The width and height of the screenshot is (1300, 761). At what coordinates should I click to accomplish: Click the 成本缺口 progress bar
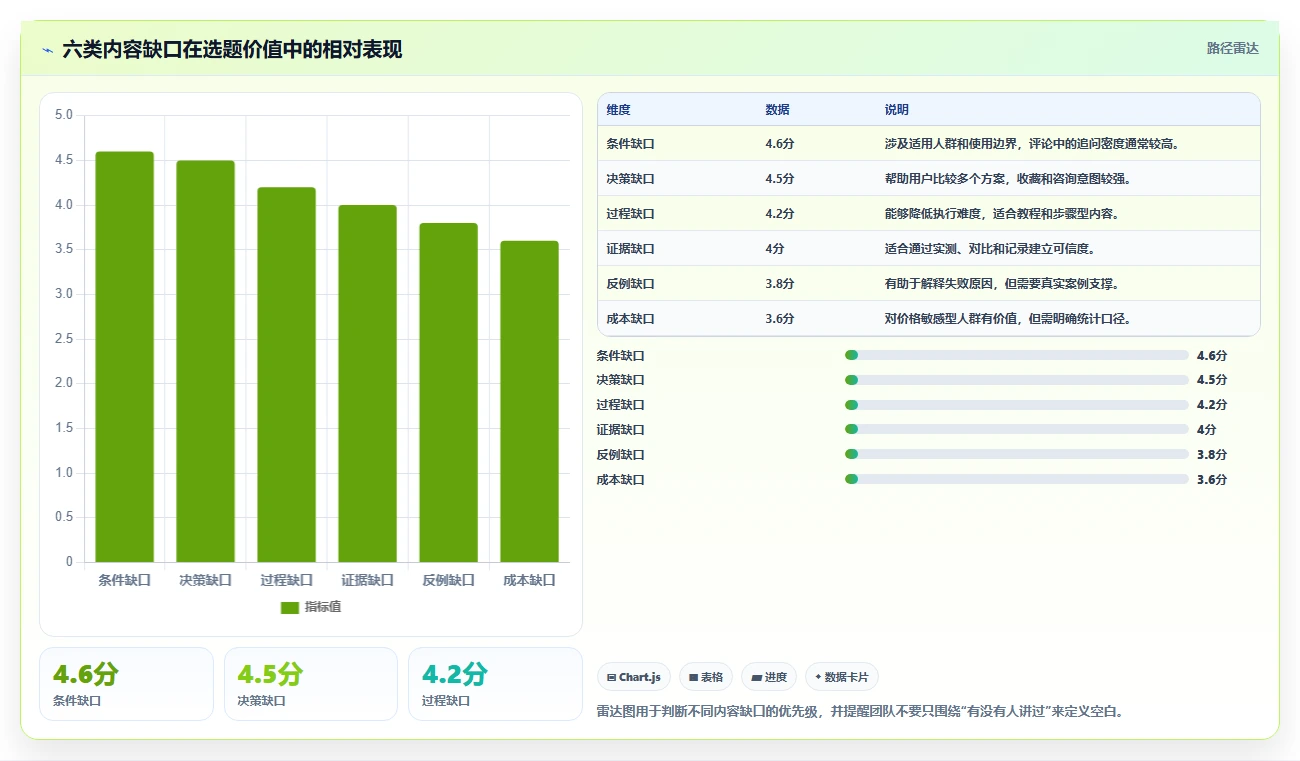point(1017,479)
